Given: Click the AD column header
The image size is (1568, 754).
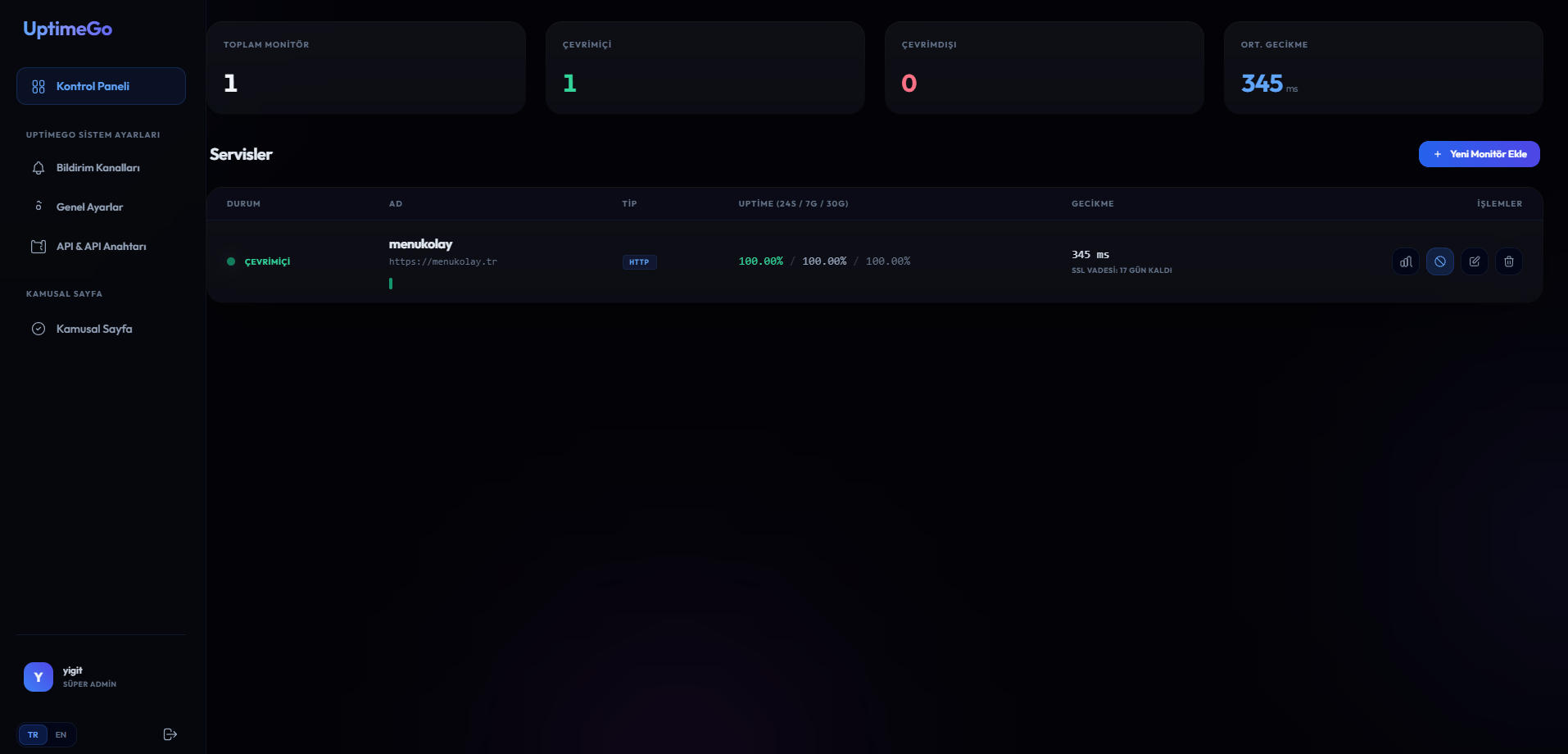Looking at the screenshot, I should [x=396, y=204].
